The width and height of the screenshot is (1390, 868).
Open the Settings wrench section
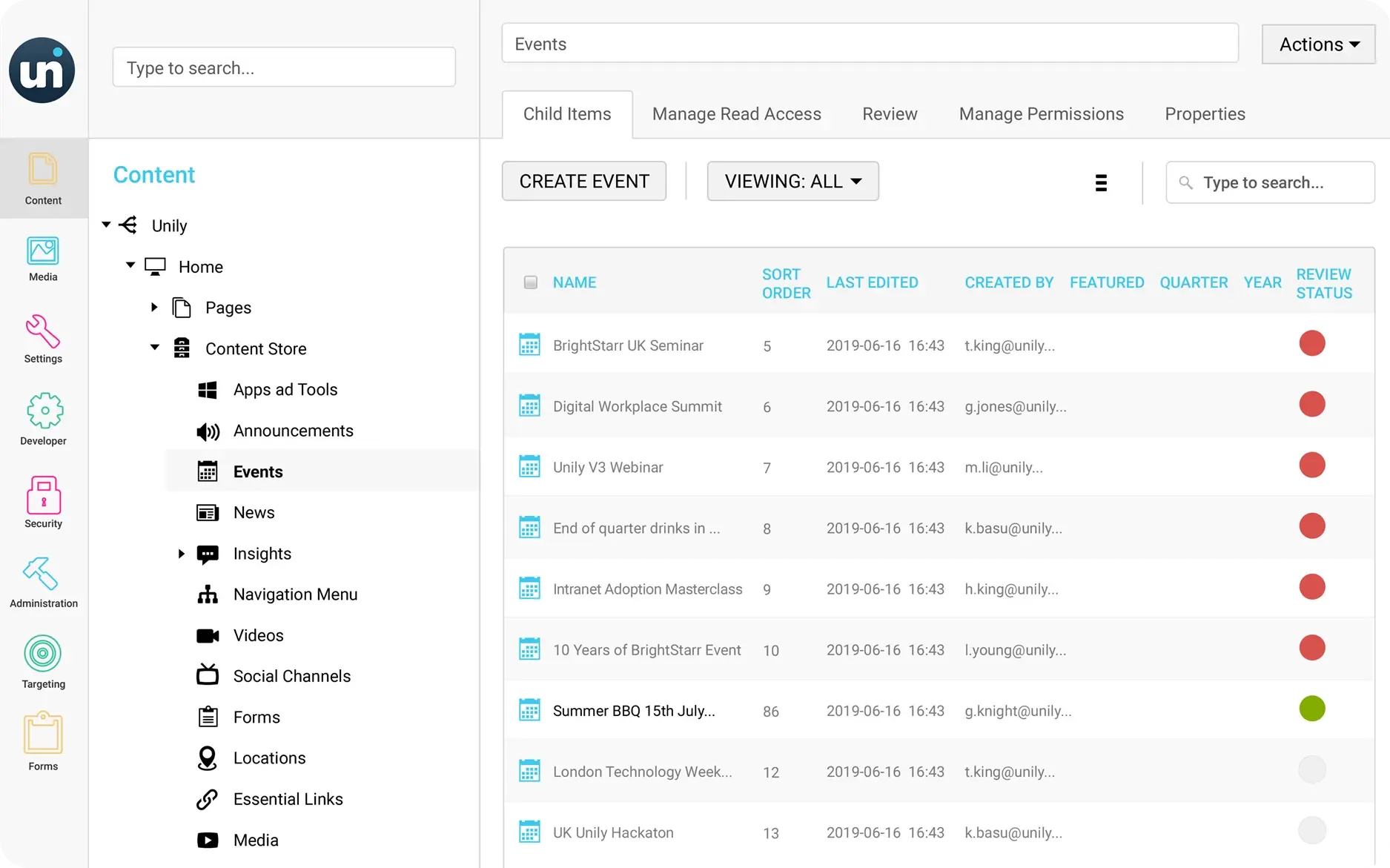tap(43, 339)
